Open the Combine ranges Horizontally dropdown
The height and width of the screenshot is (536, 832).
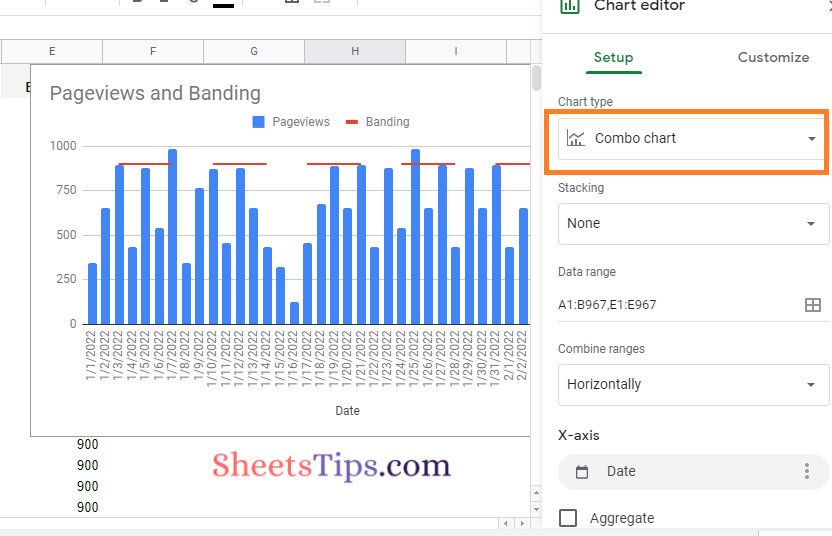click(692, 384)
